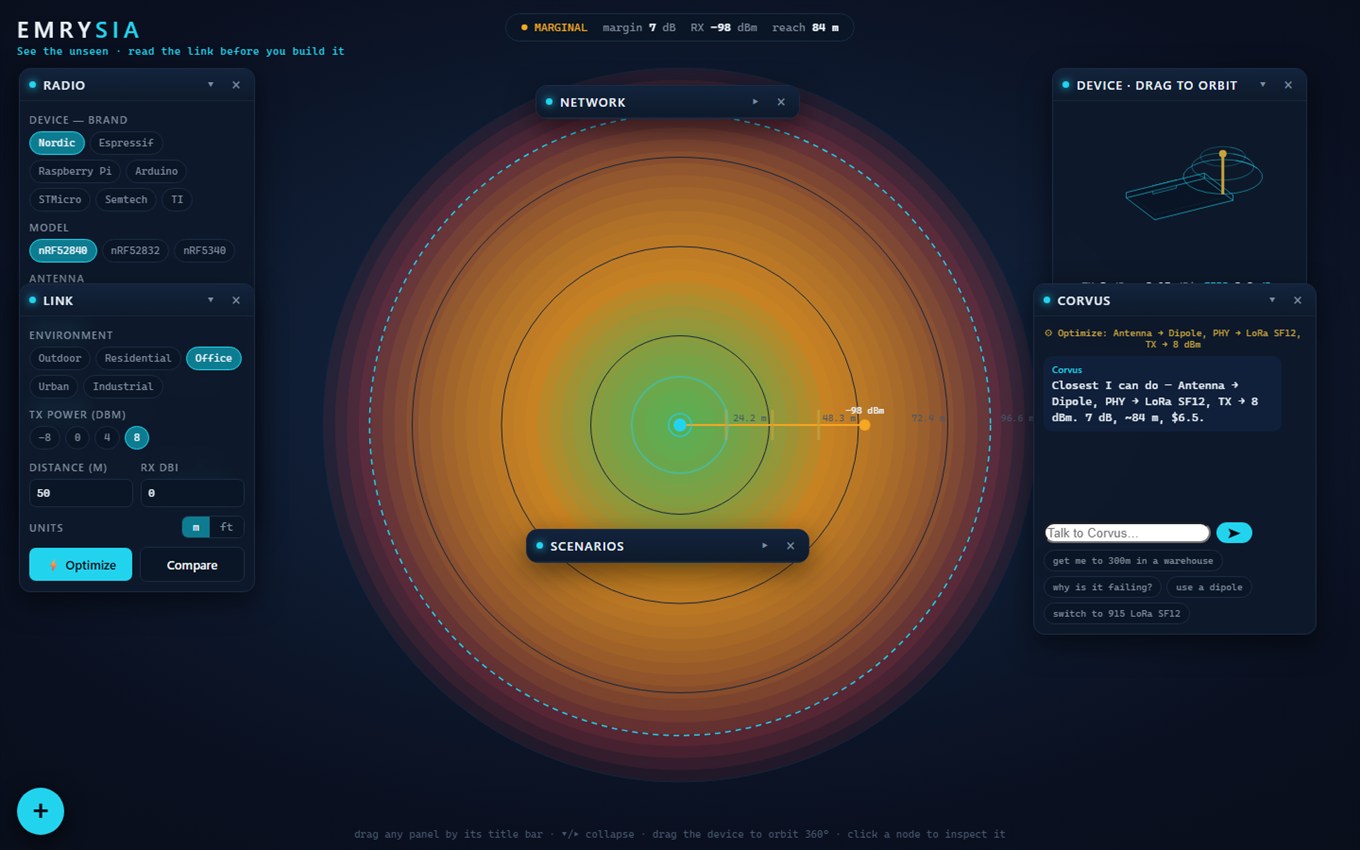The image size is (1360, 850).
Task: Choose Raspberry Pi brand
Action: [x=75, y=171]
